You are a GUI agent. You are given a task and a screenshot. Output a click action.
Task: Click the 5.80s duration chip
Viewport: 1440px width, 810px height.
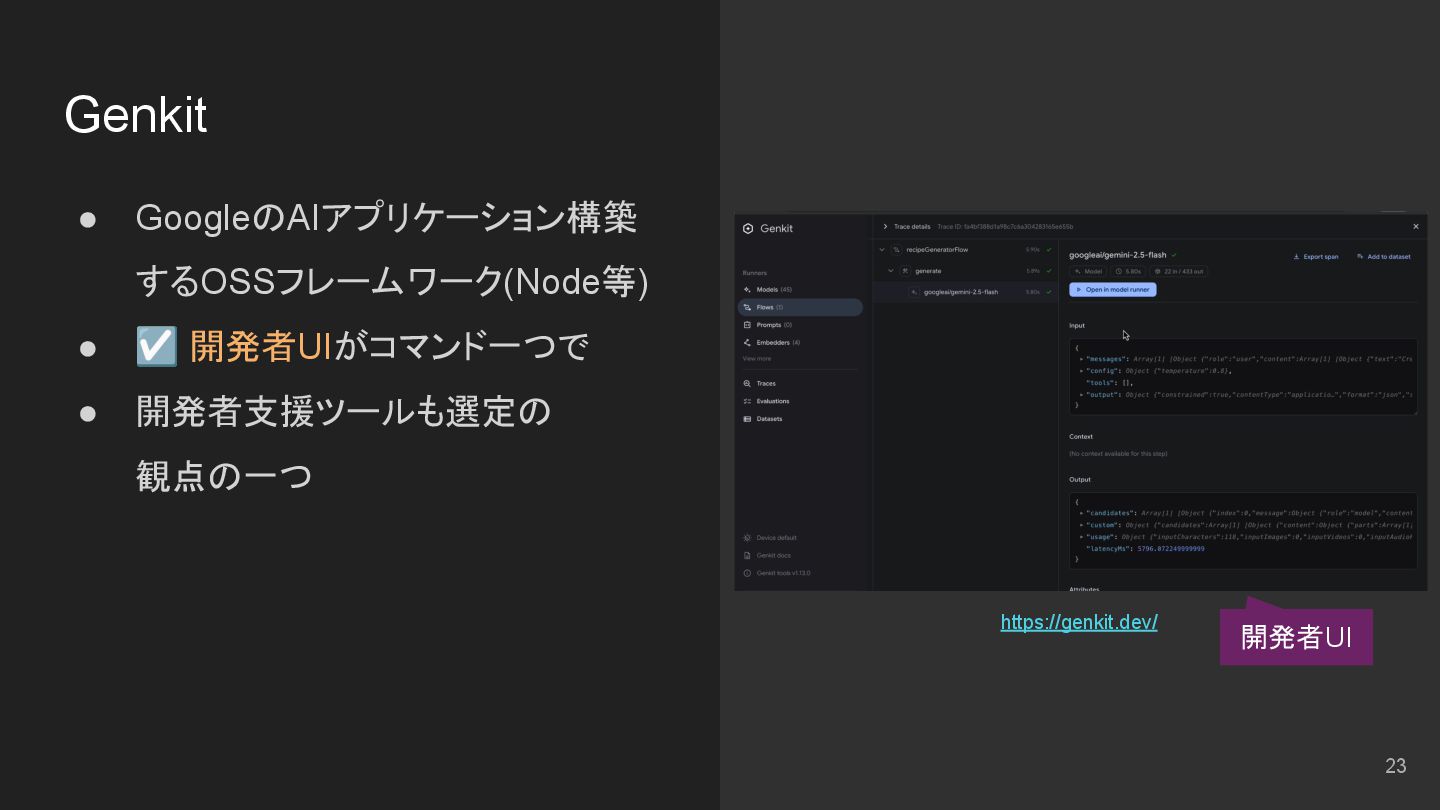tap(1128, 271)
